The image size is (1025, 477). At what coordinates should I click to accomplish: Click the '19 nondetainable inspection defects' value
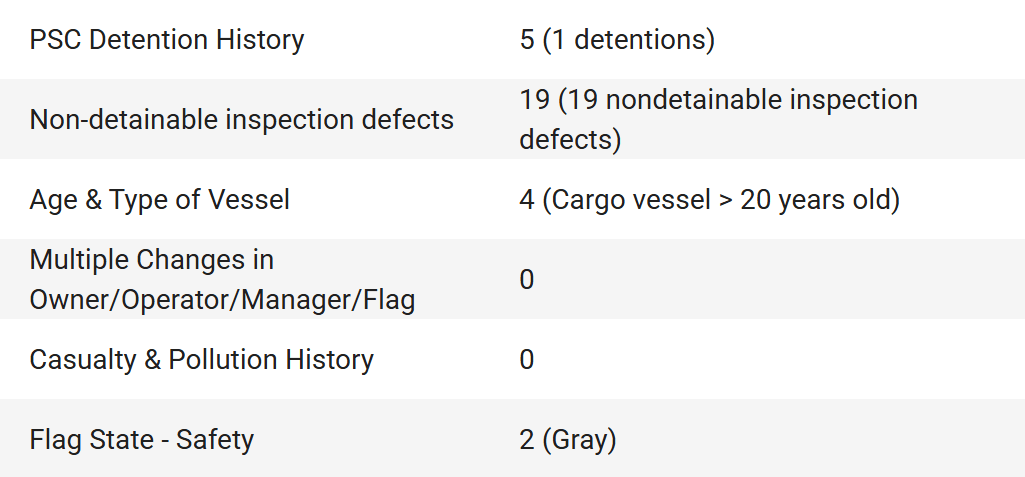[x=718, y=120]
